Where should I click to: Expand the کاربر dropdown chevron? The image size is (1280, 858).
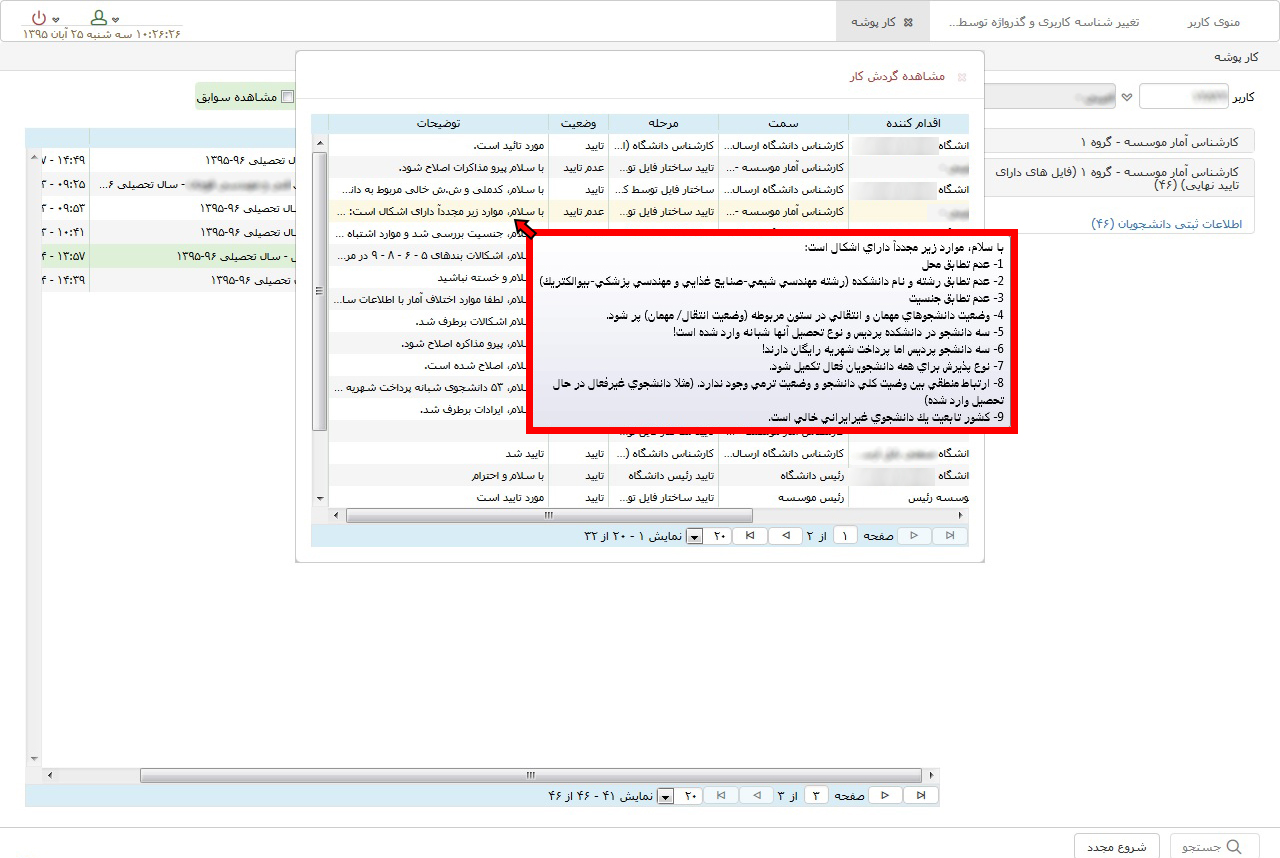(1127, 97)
